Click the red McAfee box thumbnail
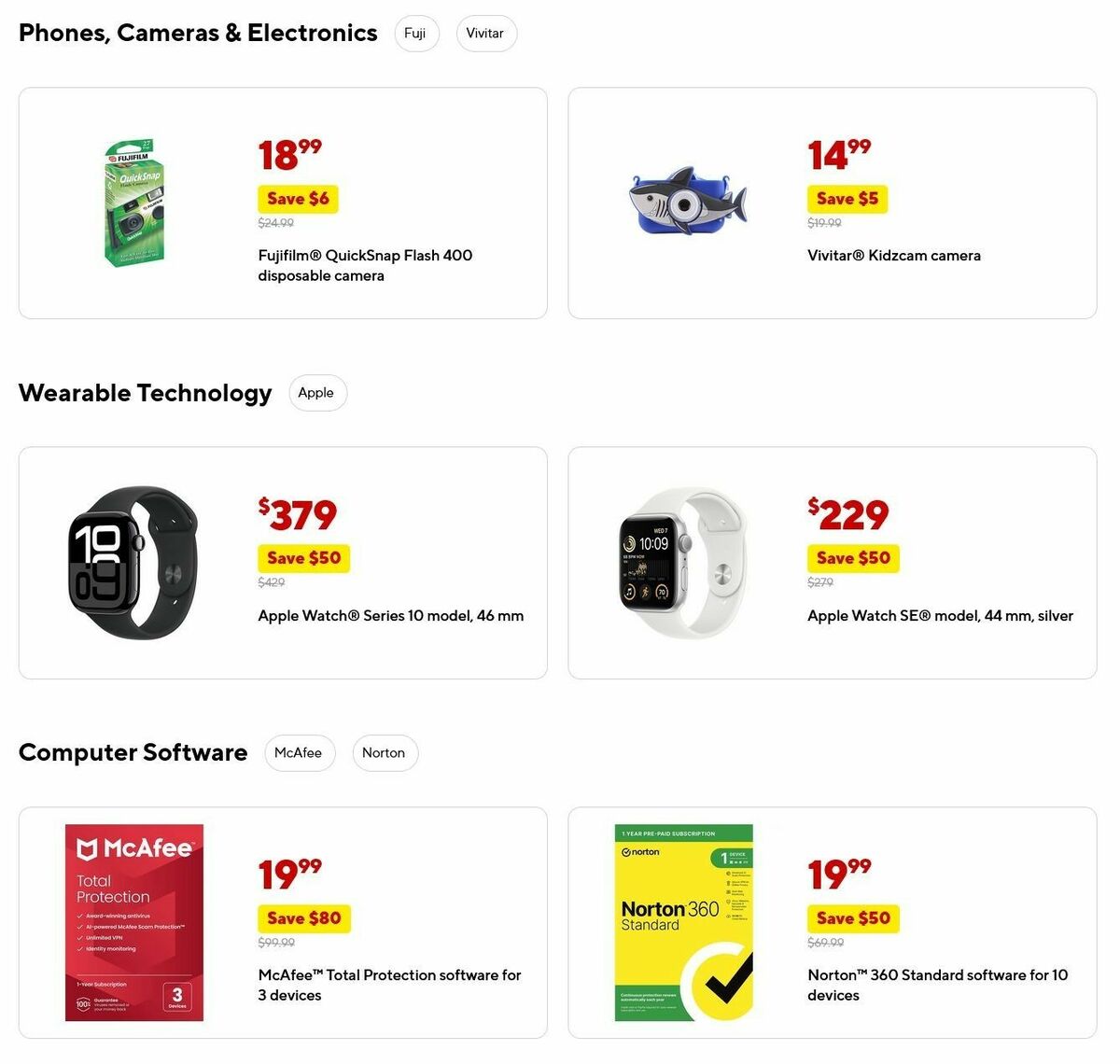Screen dimensions: 1120x1064 pos(134,922)
